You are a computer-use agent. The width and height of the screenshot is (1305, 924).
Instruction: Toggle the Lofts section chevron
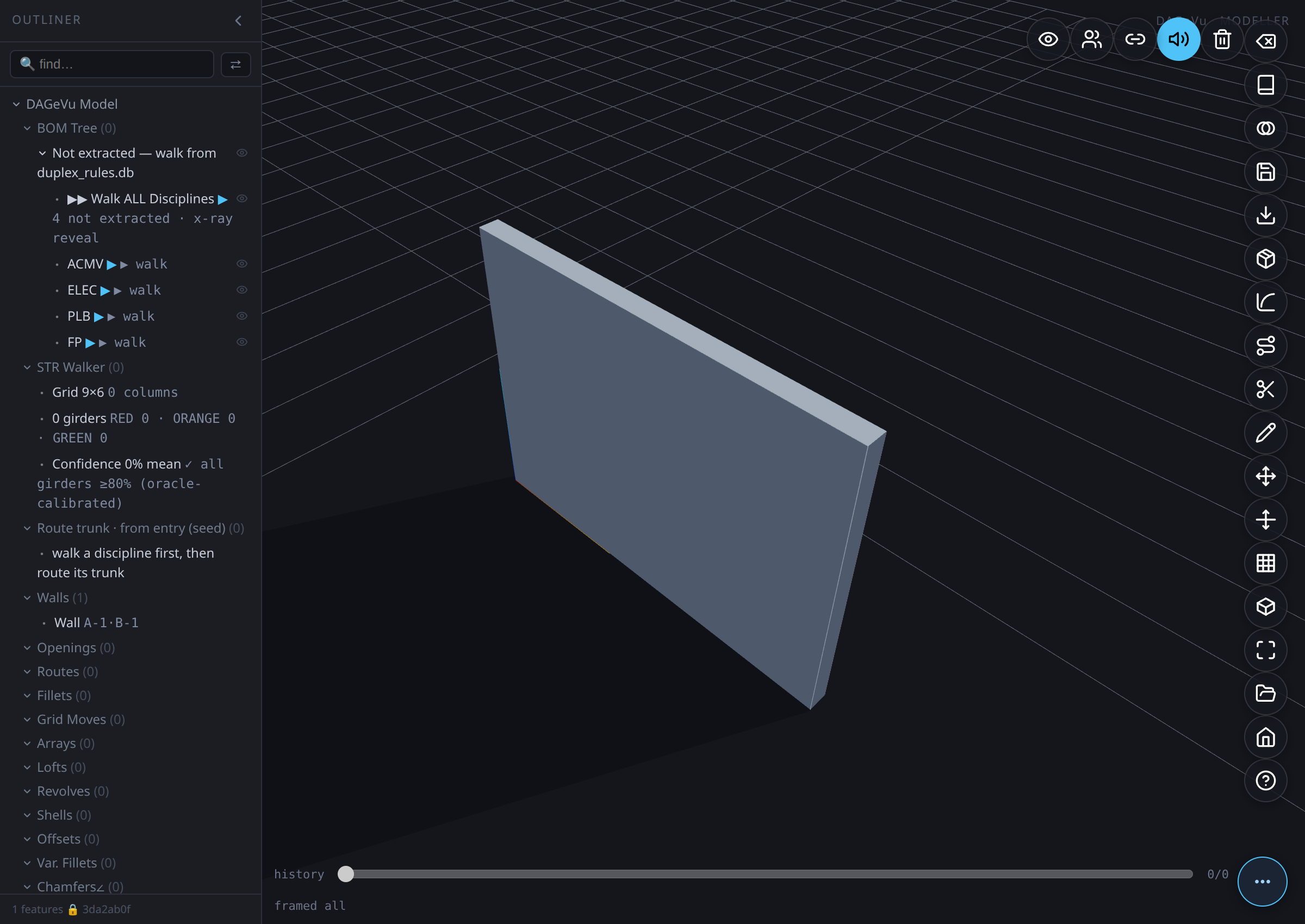tap(27, 767)
